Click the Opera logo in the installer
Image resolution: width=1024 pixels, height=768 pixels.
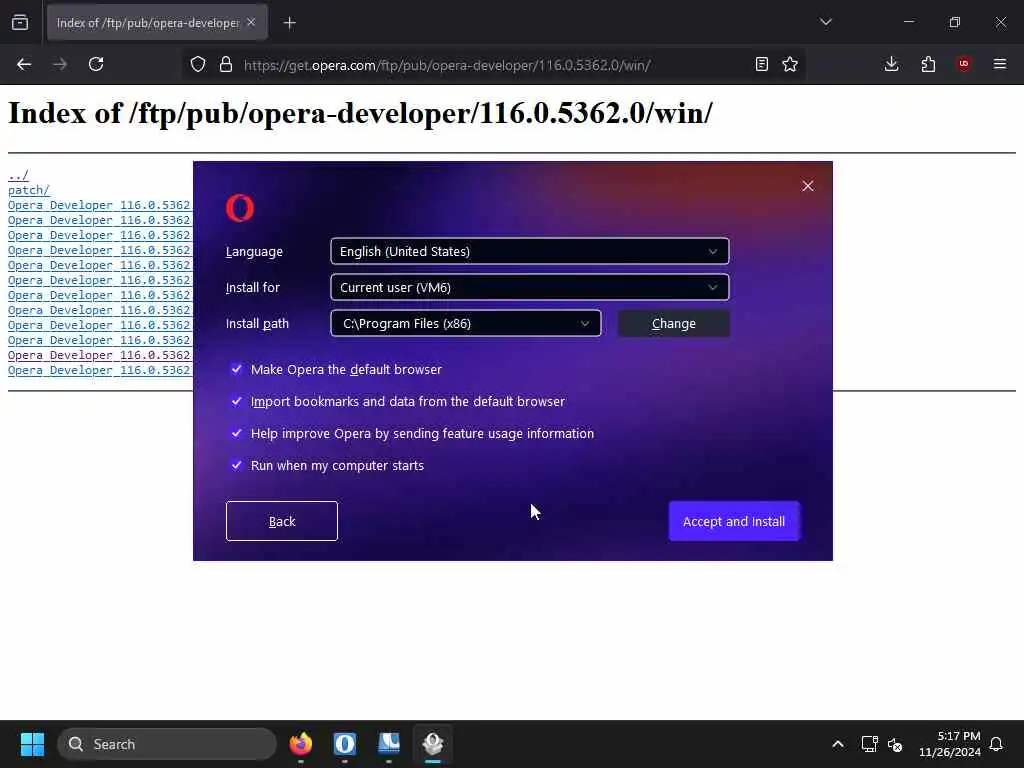click(x=240, y=208)
